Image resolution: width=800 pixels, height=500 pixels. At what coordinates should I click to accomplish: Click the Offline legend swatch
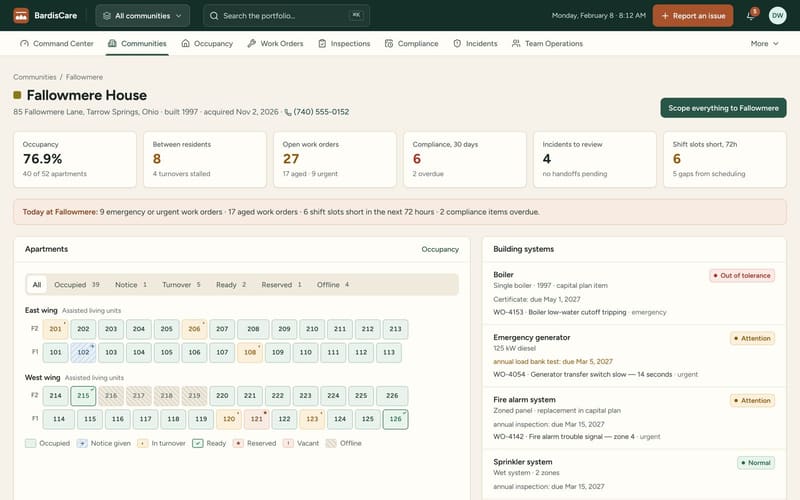331,443
